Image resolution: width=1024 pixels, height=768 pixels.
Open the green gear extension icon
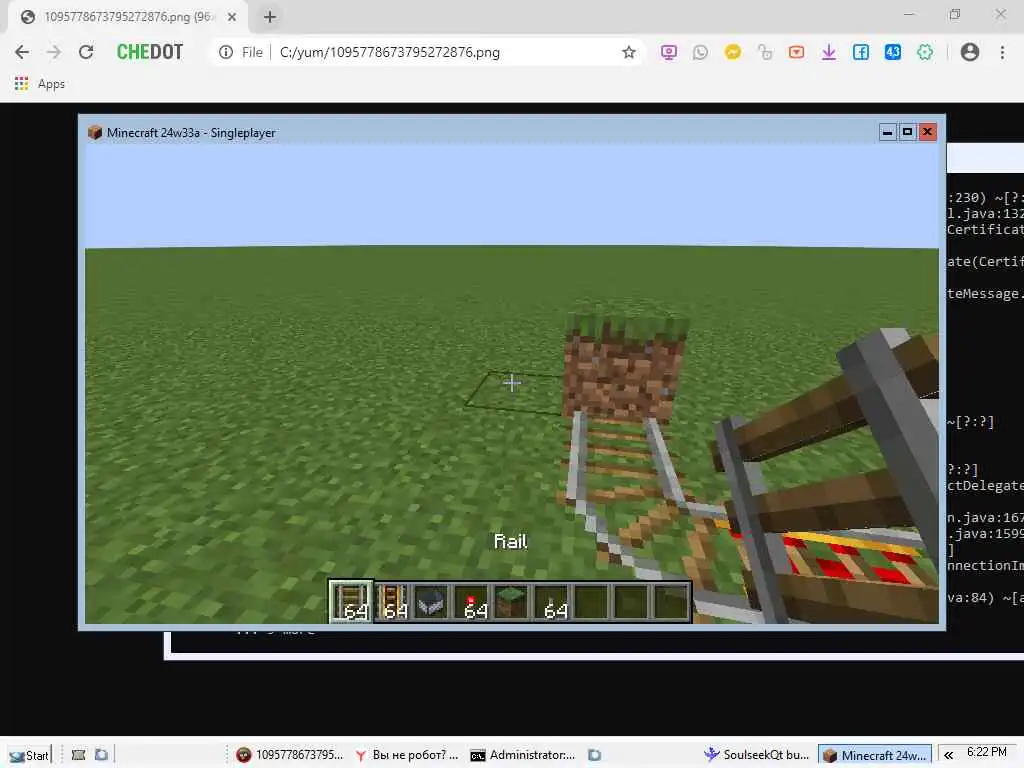point(925,52)
